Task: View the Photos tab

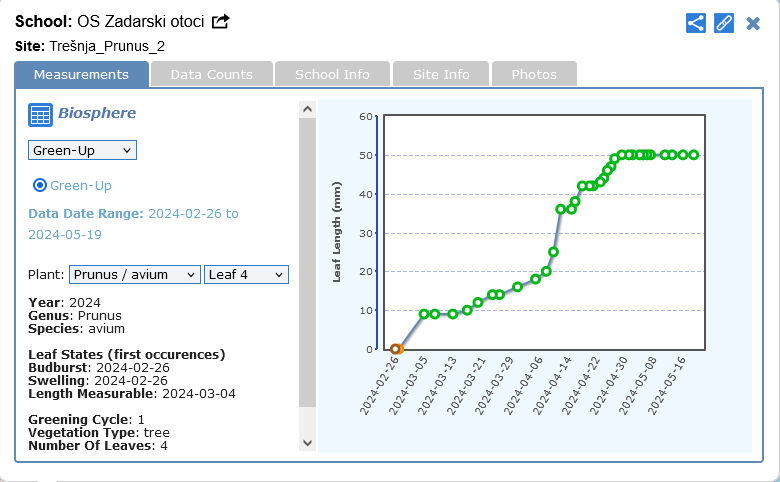Action: pos(534,74)
